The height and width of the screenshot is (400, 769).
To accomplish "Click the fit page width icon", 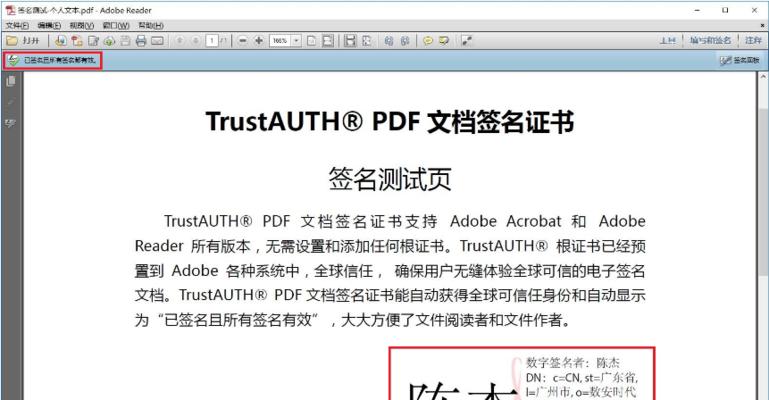I will [x=328, y=41].
